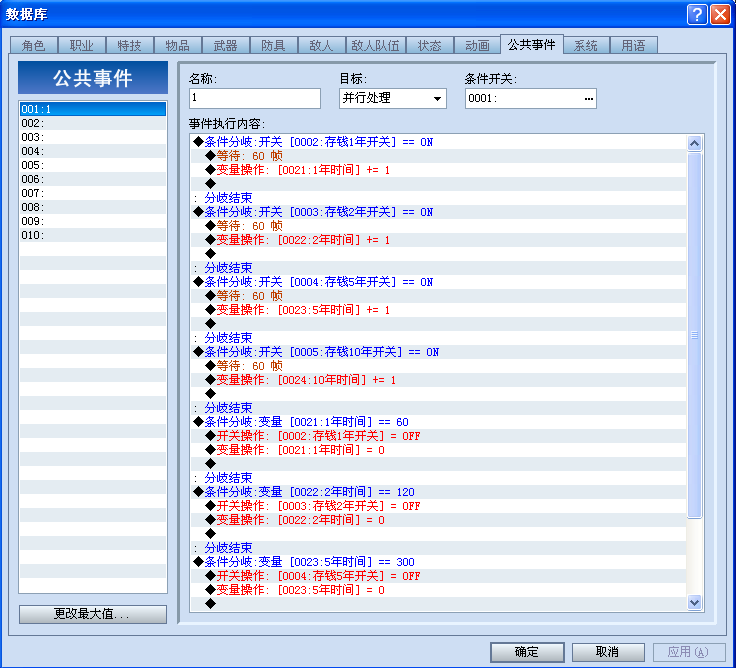
Task: Select line 条件分歧 开关 [0004:存钱5年开关] == ON
Action: (x=439, y=282)
